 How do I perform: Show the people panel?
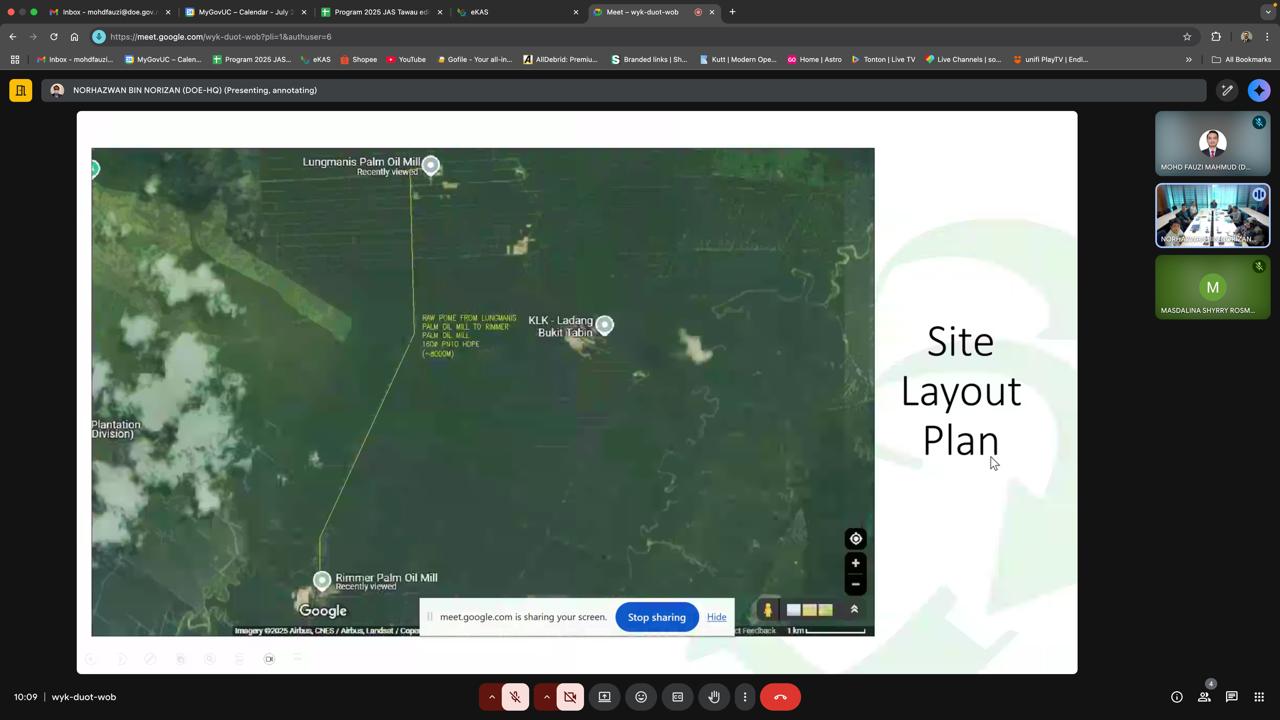click(x=1204, y=697)
